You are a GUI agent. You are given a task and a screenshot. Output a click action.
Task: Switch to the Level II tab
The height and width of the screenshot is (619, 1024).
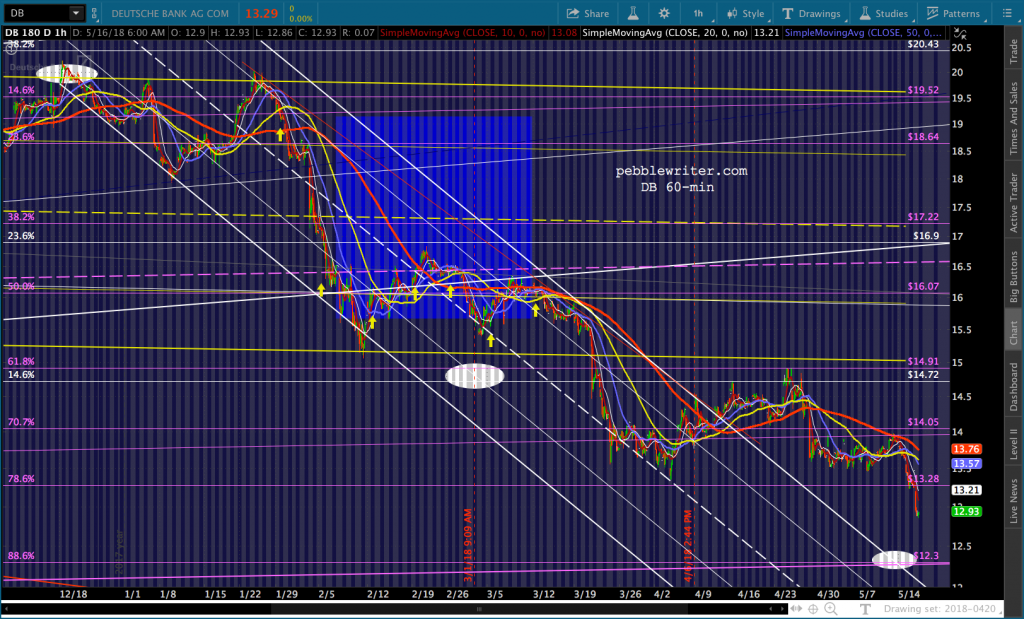pyautogui.click(x=1012, y=443)
